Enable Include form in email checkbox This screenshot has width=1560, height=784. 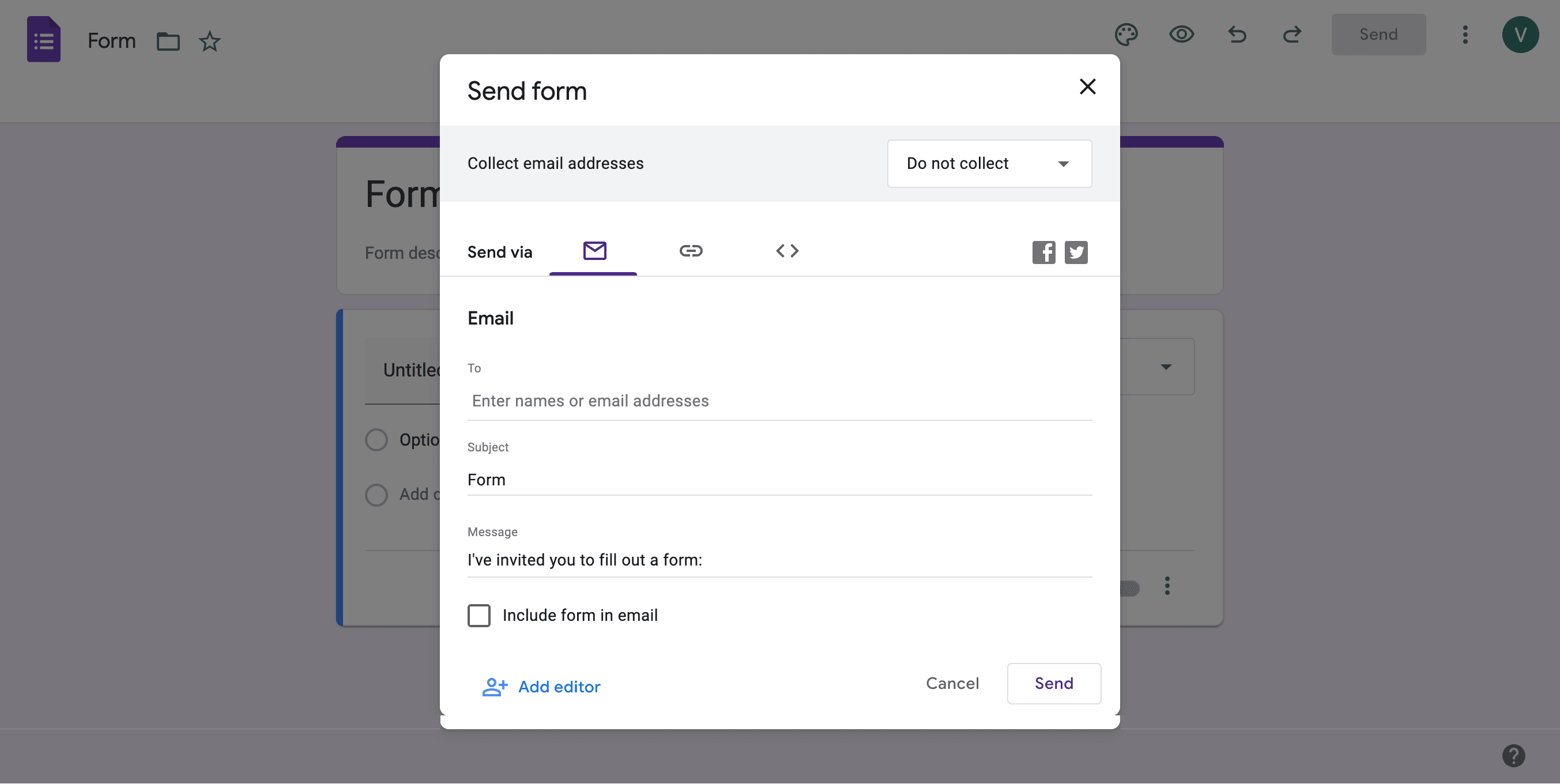pos(478,616)
